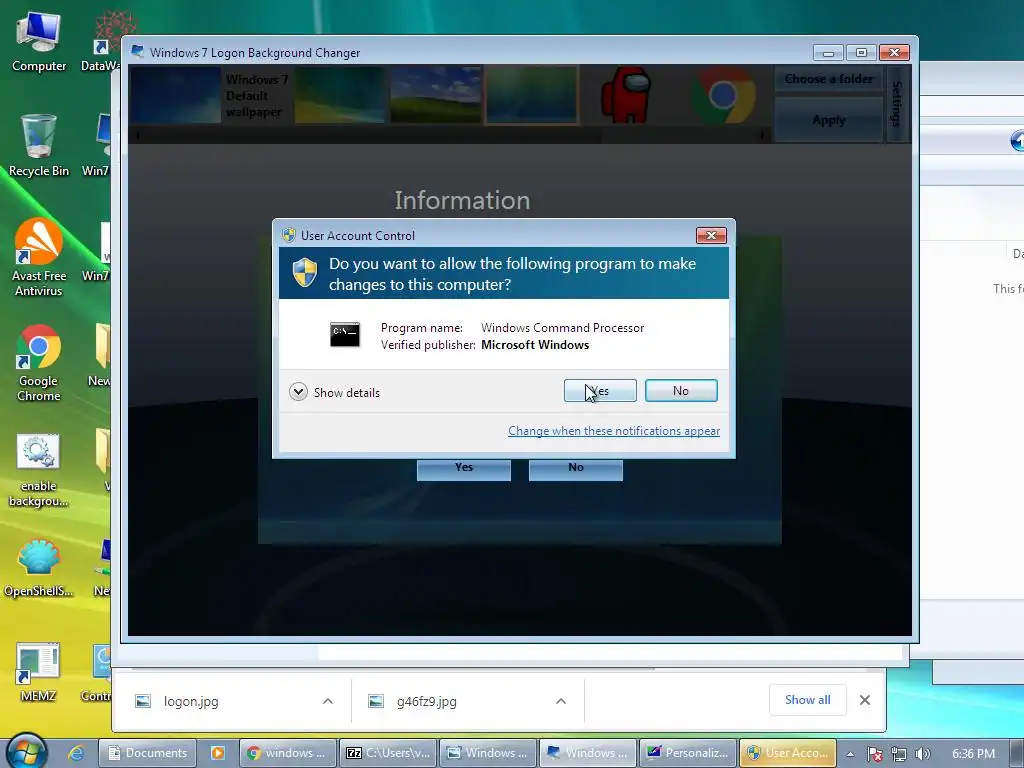Select the green aurora wallpaper thumbnail
Image resolution: width=1024 pixels, height=768 pixels.
point(340,95)
